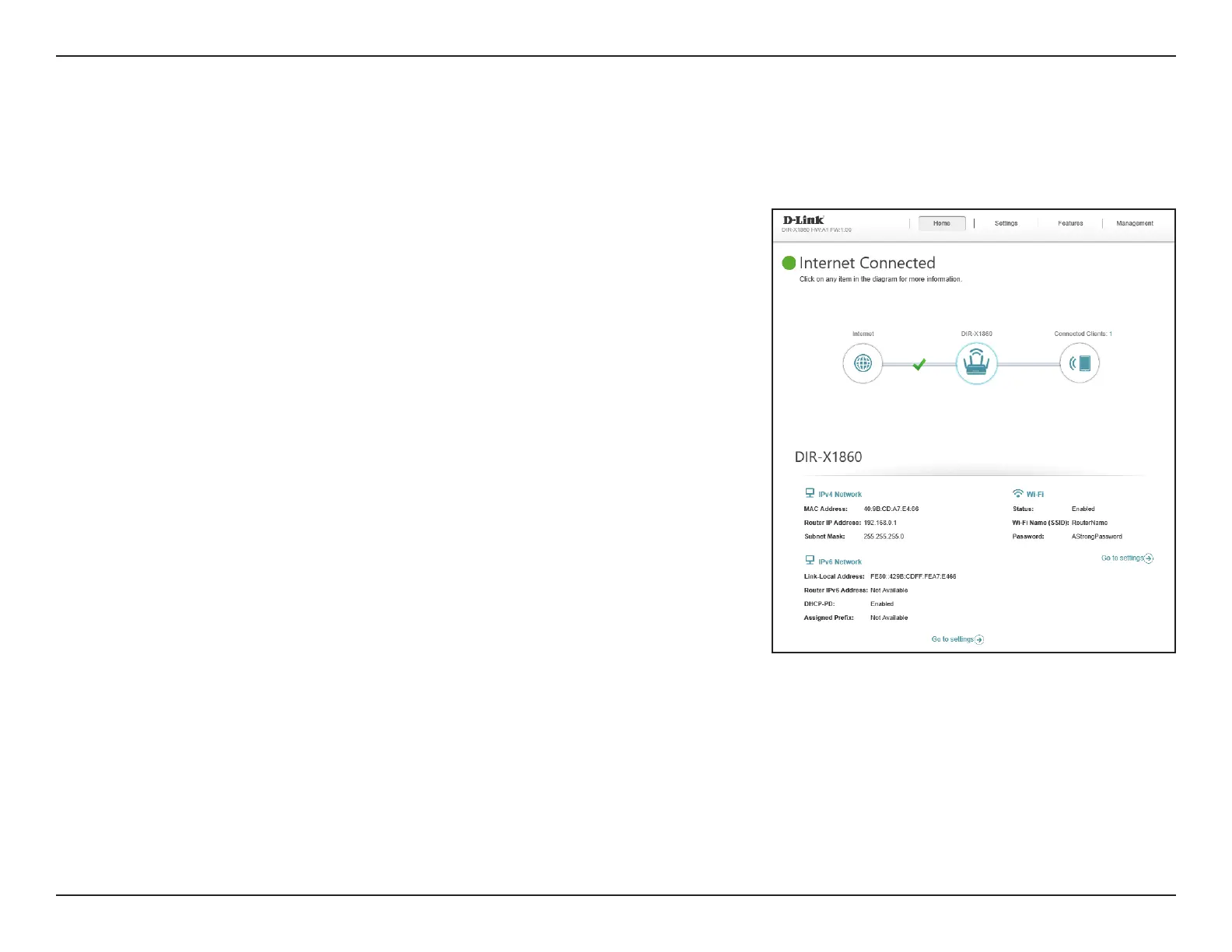Open the Features menu
This screenshot has width=1232, height=952.
pos(1070,223)
